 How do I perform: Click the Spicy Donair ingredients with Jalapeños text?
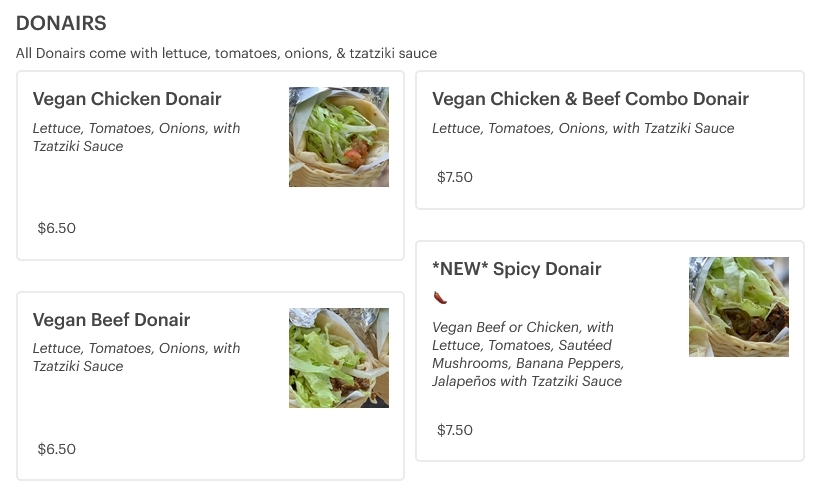pyautogui.click(x=528, y=354)
